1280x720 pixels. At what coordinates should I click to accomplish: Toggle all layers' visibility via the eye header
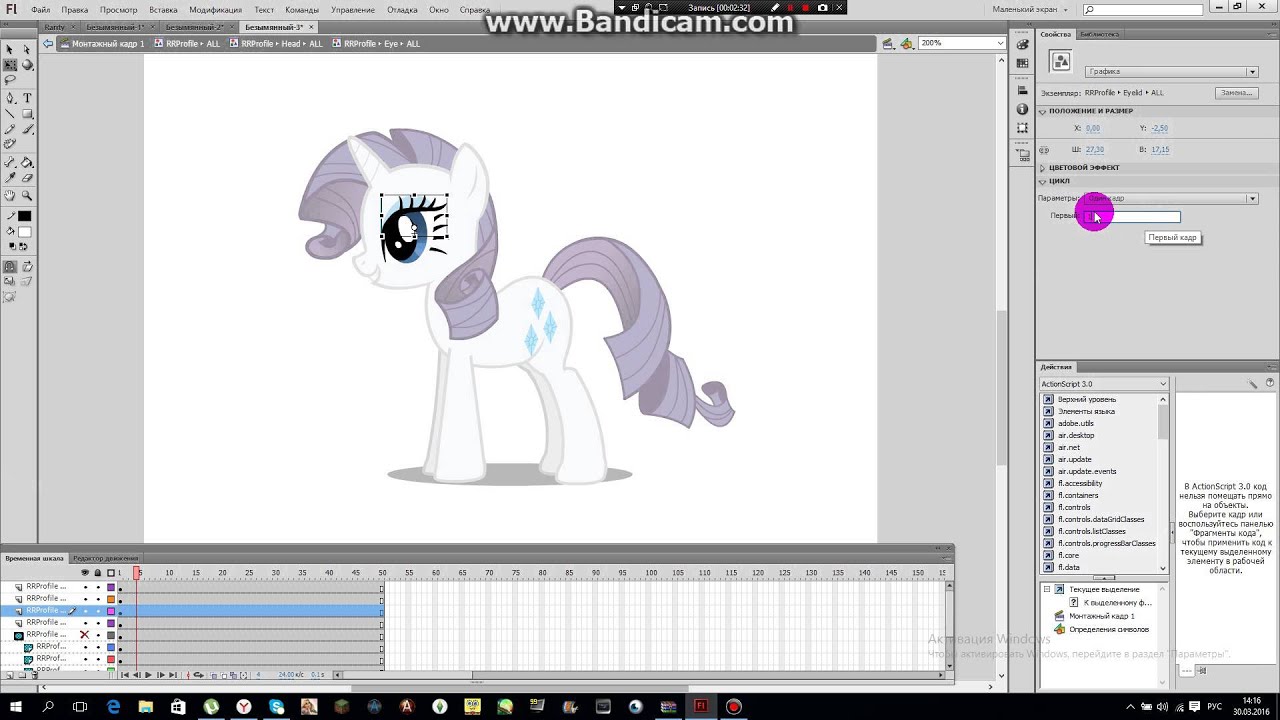[x=85, y=573]
